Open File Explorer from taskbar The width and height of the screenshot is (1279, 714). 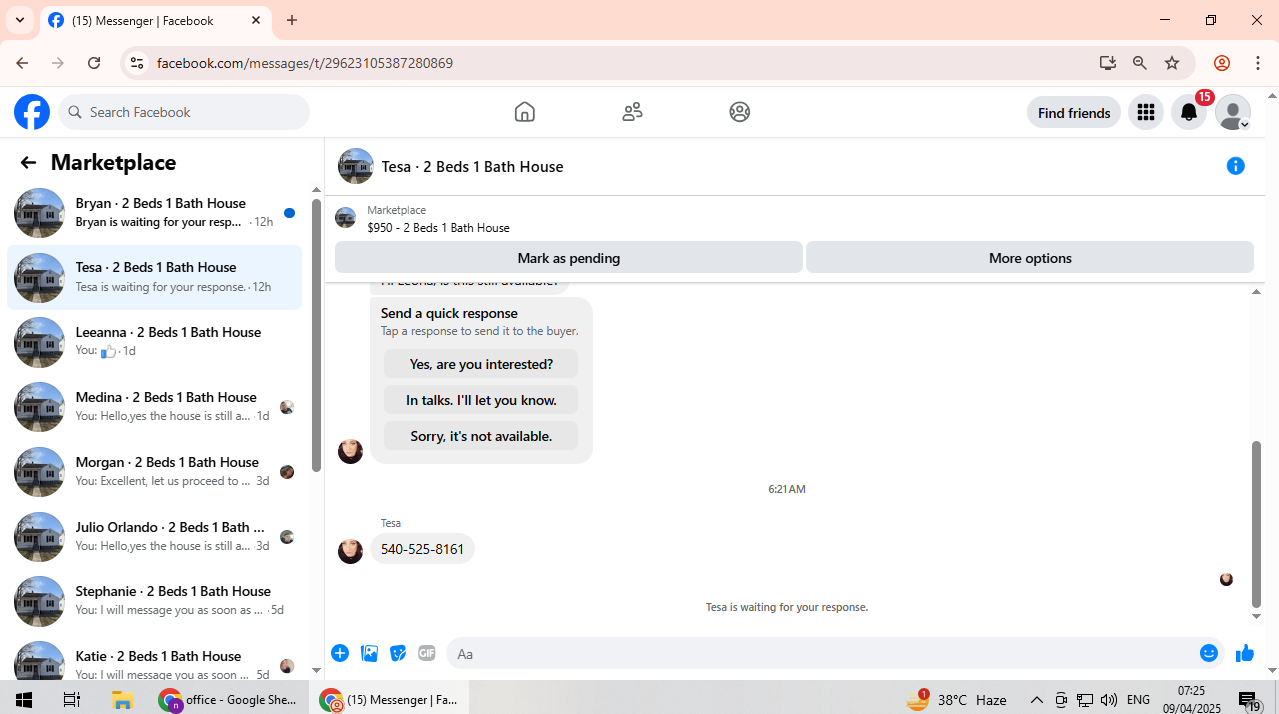122,700
